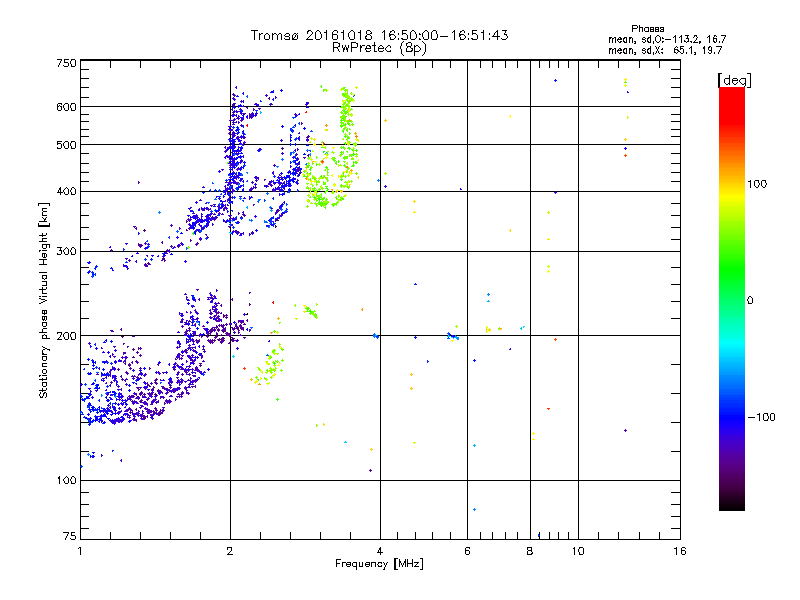Click the y-axis tick label '400'
Image resolution: width=800 pixels, height=600 pixels.
point(67,191)
